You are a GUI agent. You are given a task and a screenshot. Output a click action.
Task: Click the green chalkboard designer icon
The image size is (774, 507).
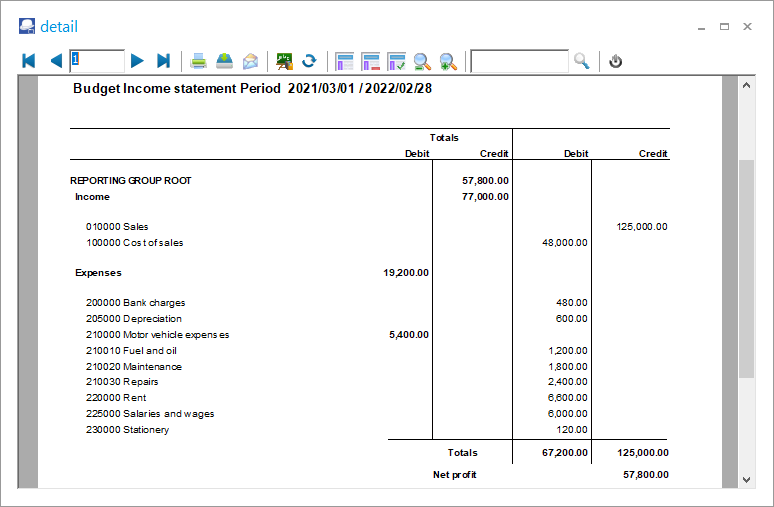pos(285,61)
